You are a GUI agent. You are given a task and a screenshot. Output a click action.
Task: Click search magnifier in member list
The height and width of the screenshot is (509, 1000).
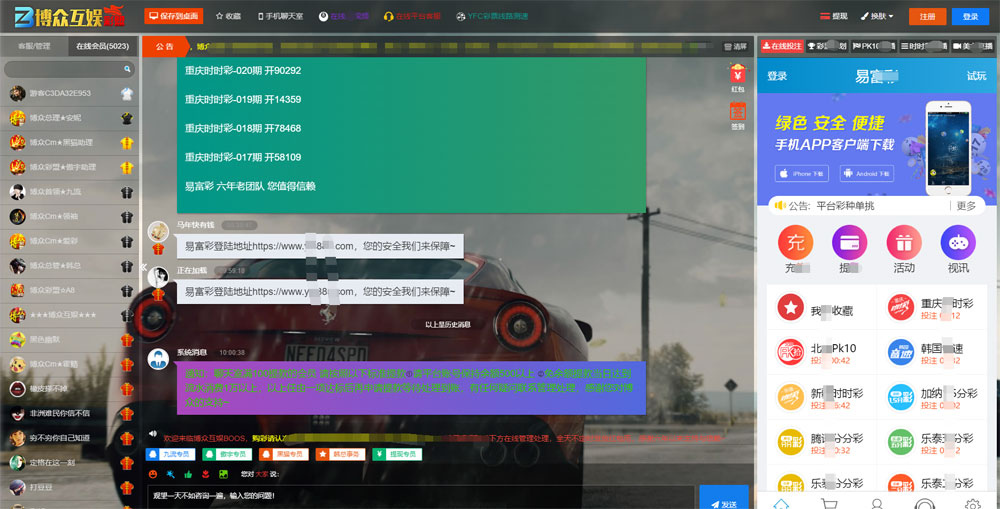[127, 69]
